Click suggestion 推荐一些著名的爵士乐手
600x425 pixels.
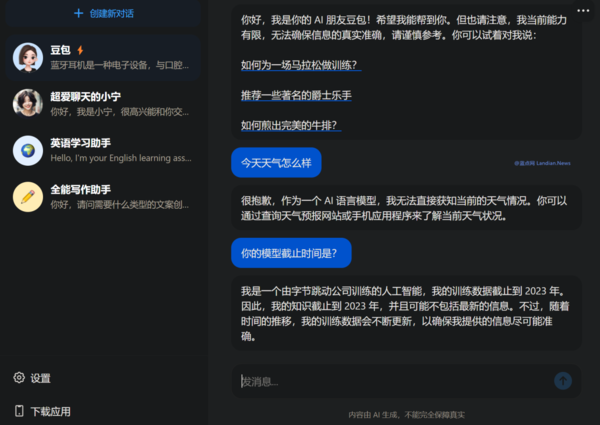click(x=296, y=95)
